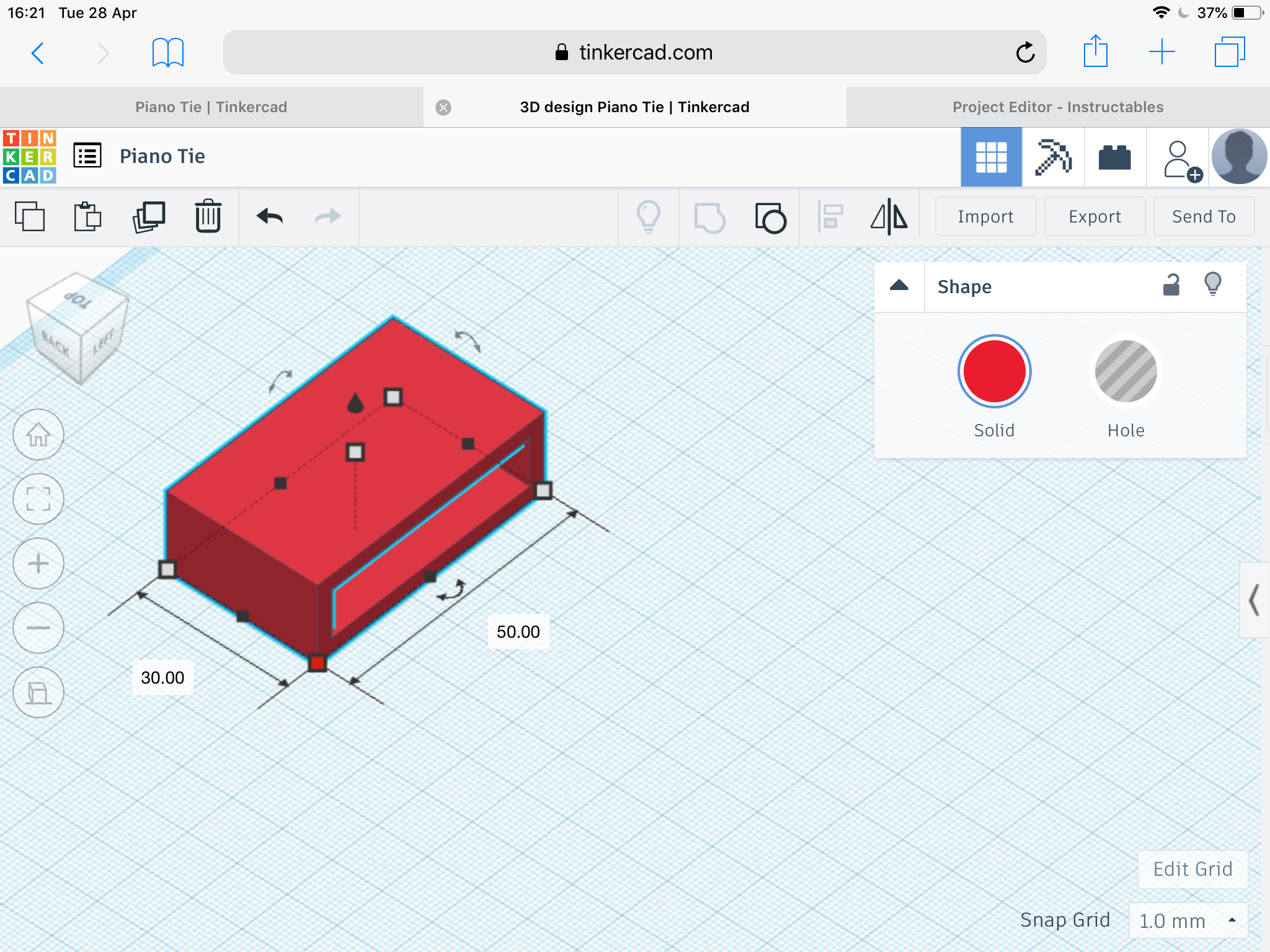Image resolution: width=1270 pixels, height=952 pixels.
Task: Redo the last action
Action: point(328,216)
